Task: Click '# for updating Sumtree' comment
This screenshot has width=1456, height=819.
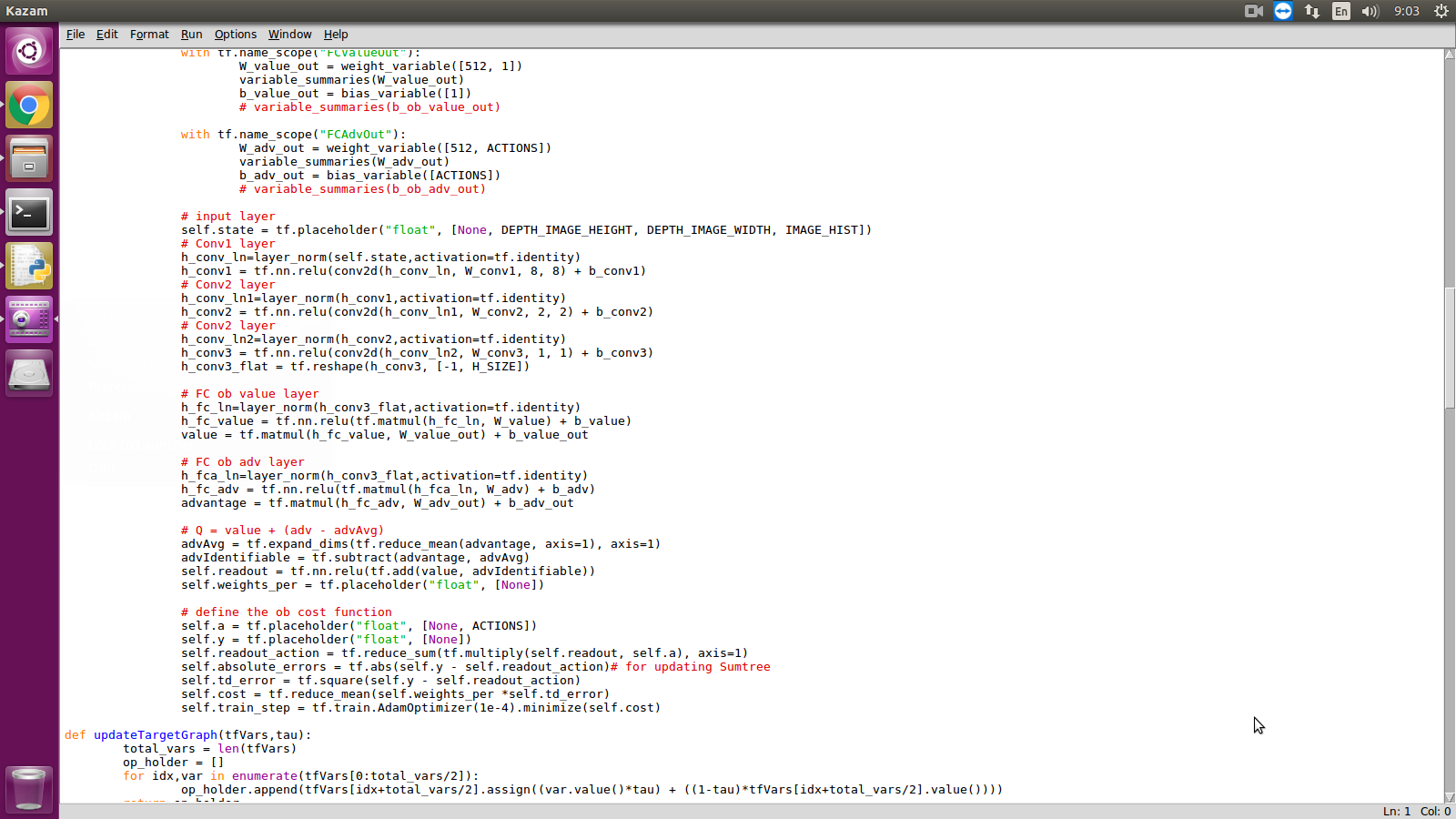Action: pos(691,666)
